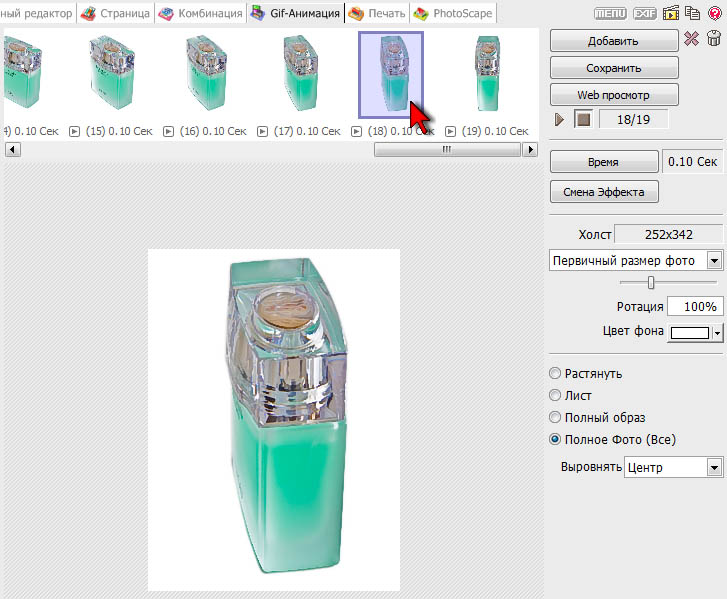727x599 pixels.
Task: Open the Цвет фона color dropdown arrow
Action: click(718, 333)
